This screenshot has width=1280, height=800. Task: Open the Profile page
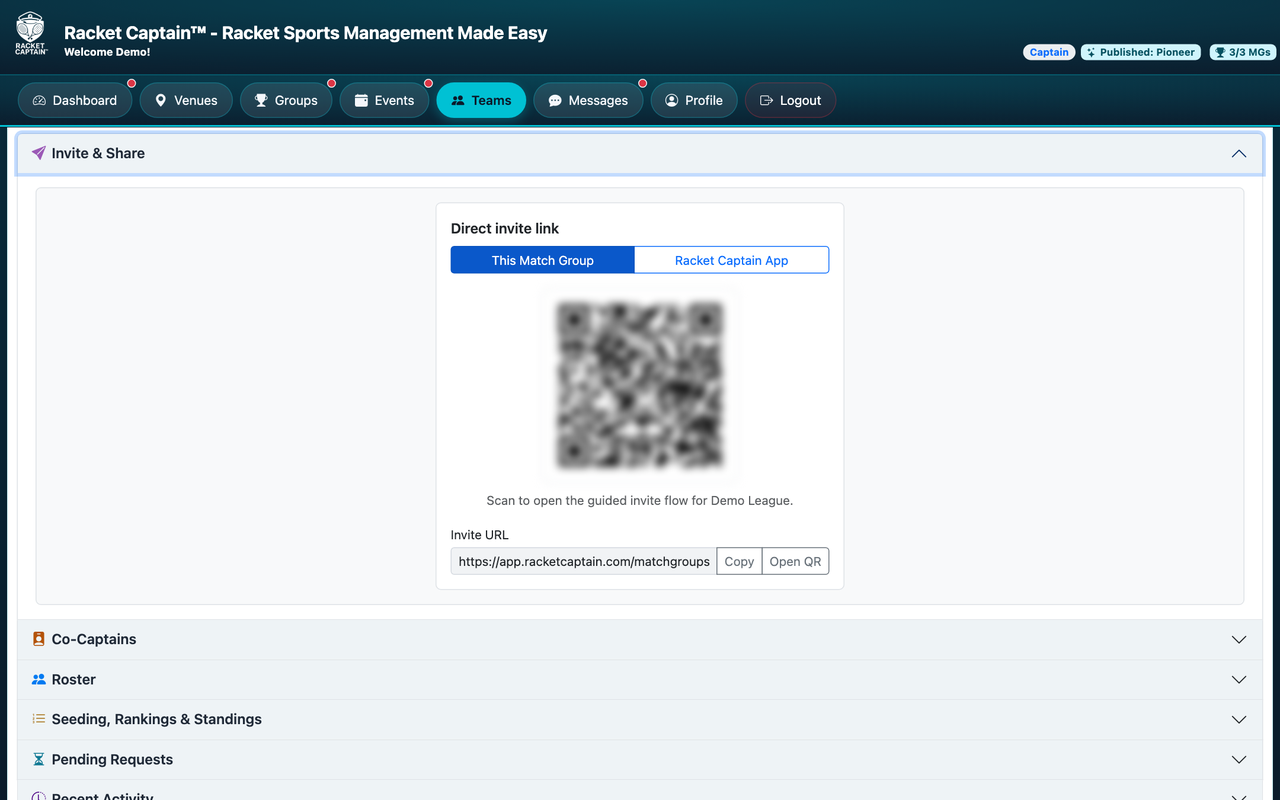click(694, 100)
